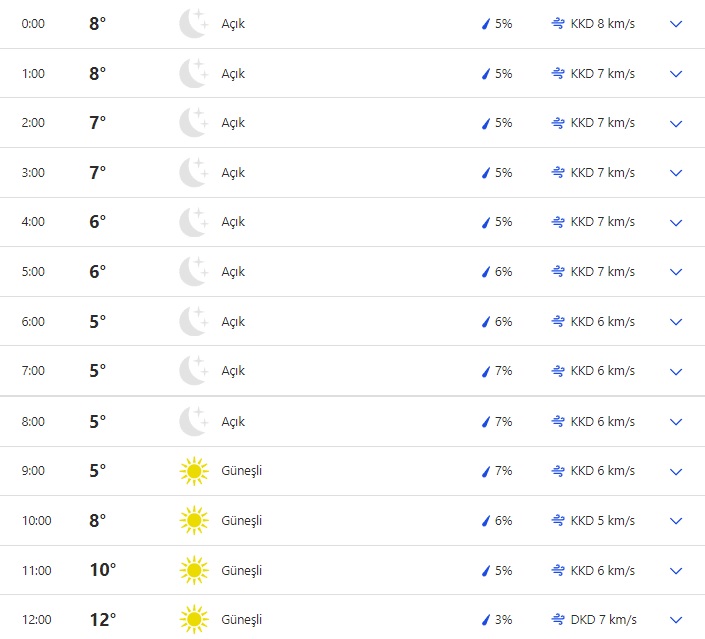Click the moon icon in the 4:00 row
This screenshot has height=639, width=705.
(193, 222)
